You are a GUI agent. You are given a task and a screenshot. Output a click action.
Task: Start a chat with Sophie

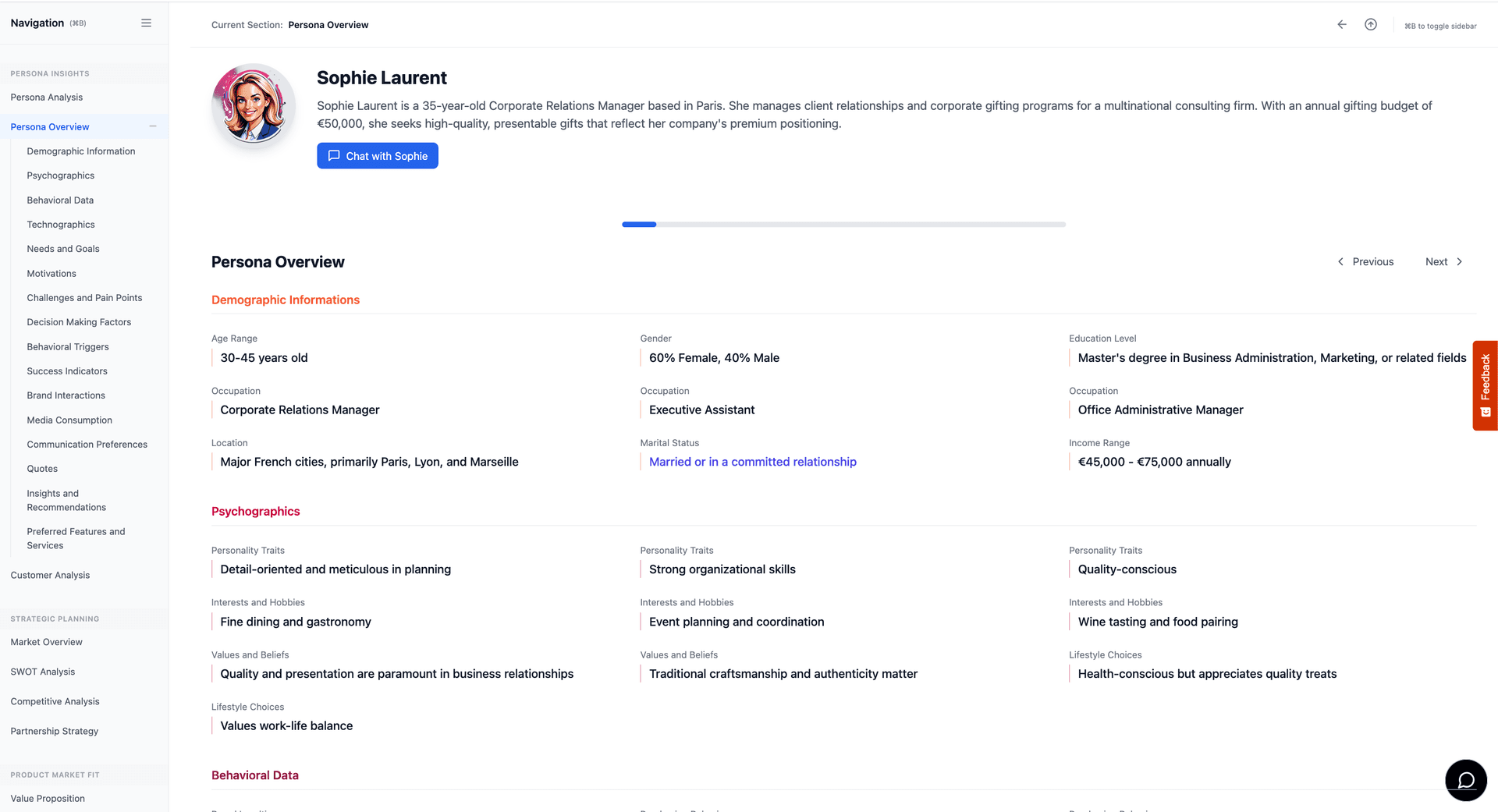(x=378, y=156)
